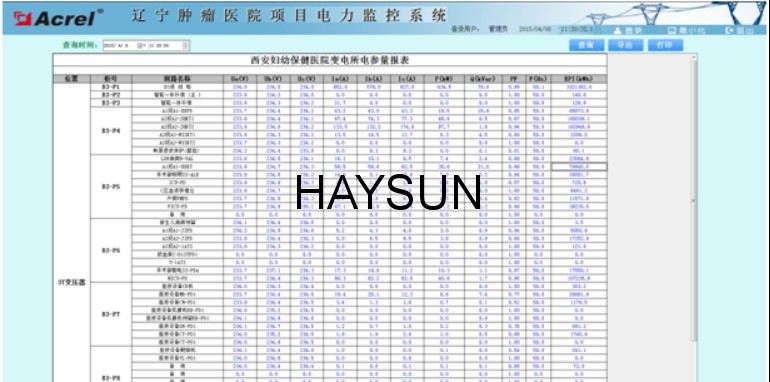Open the date picker dropdown arrow

pyautogui.click(x=142, y=46)
